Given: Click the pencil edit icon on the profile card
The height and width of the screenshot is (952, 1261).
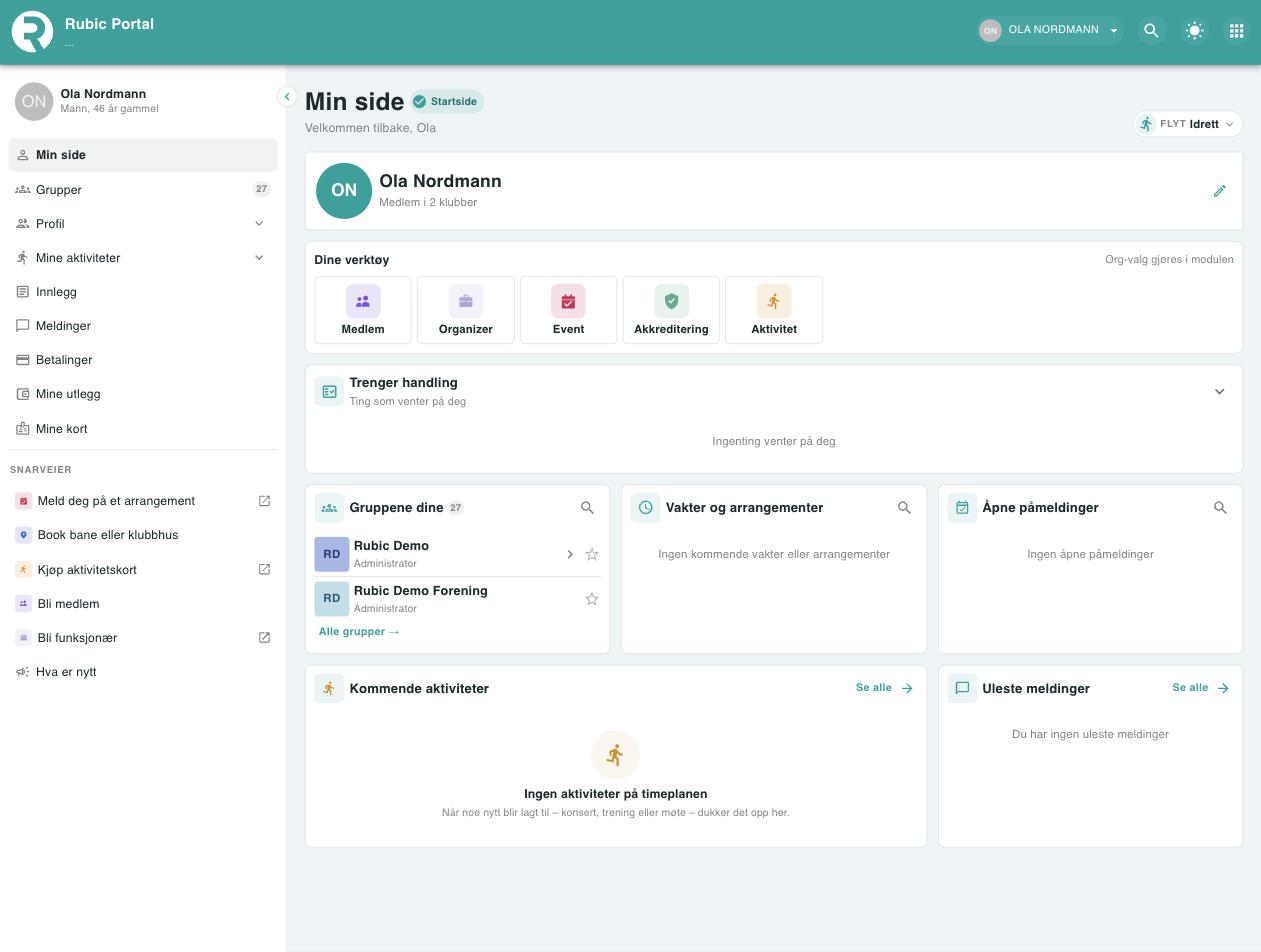Looking at the screenshot, I should coord(1219,191).
